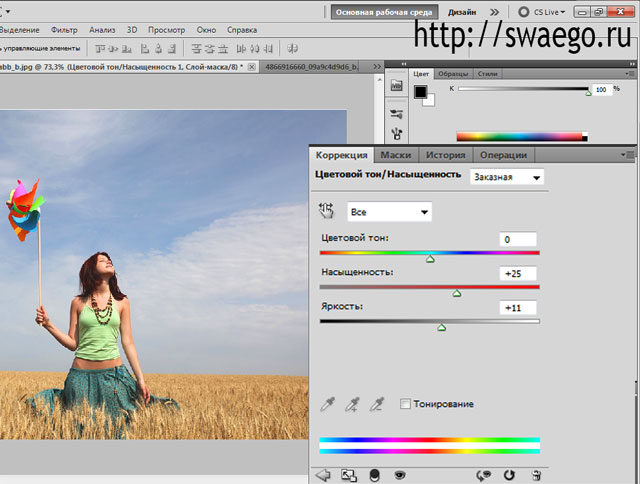Select the Дизайн workspace

click(462, 12)
